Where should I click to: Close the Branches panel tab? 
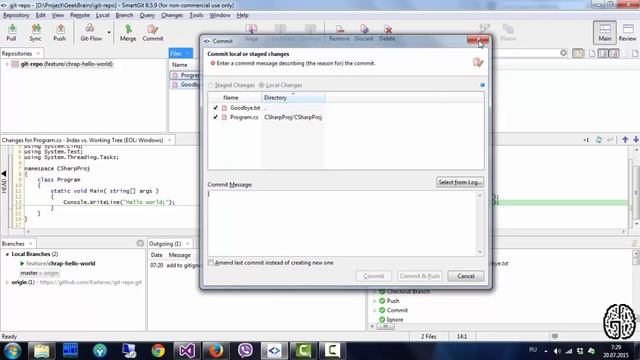[30, 244]
